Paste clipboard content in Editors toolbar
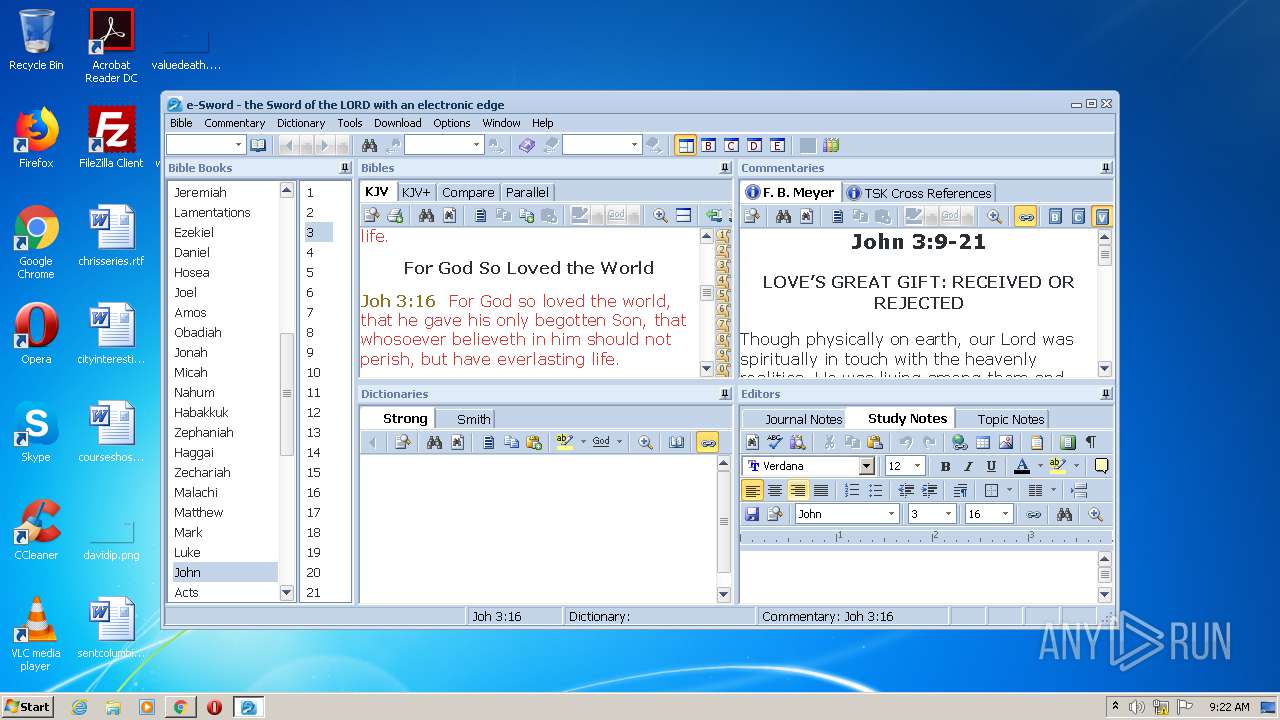This screenshot has width=1280, height=720. point(875,442)
